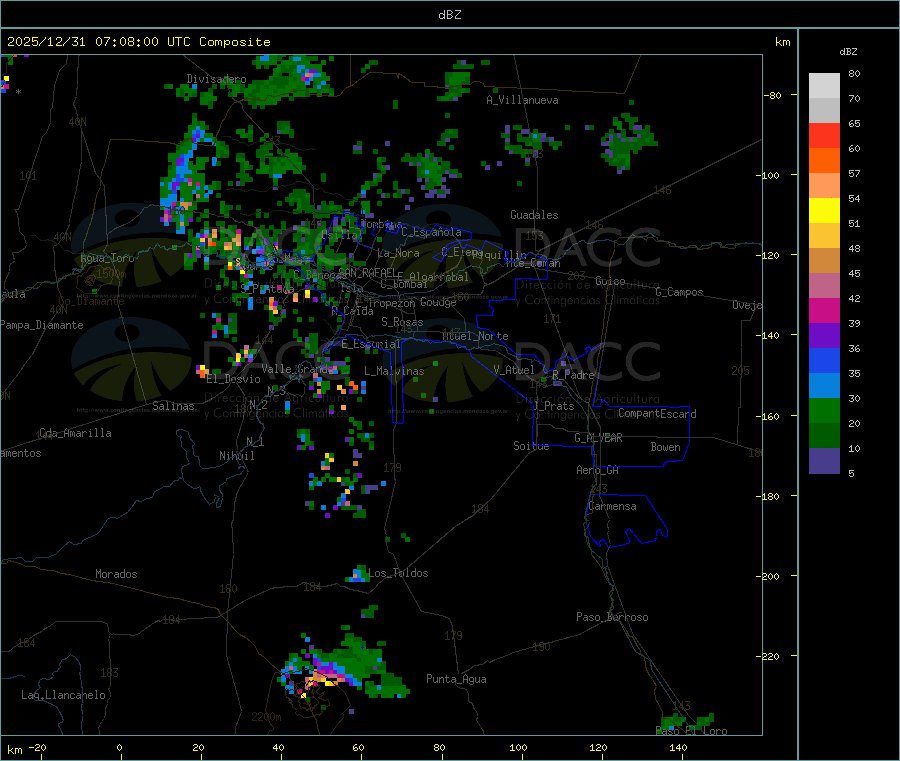Viewport: 900px width, 761px height.
Task: Click the C_Española place label
Action: tap(432, 232)
